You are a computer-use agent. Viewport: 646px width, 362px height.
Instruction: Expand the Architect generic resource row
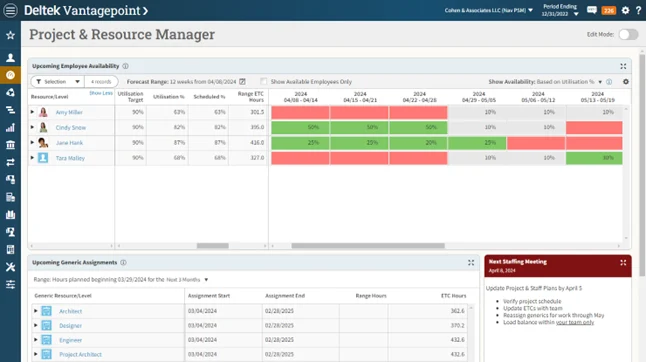point(35,311)
